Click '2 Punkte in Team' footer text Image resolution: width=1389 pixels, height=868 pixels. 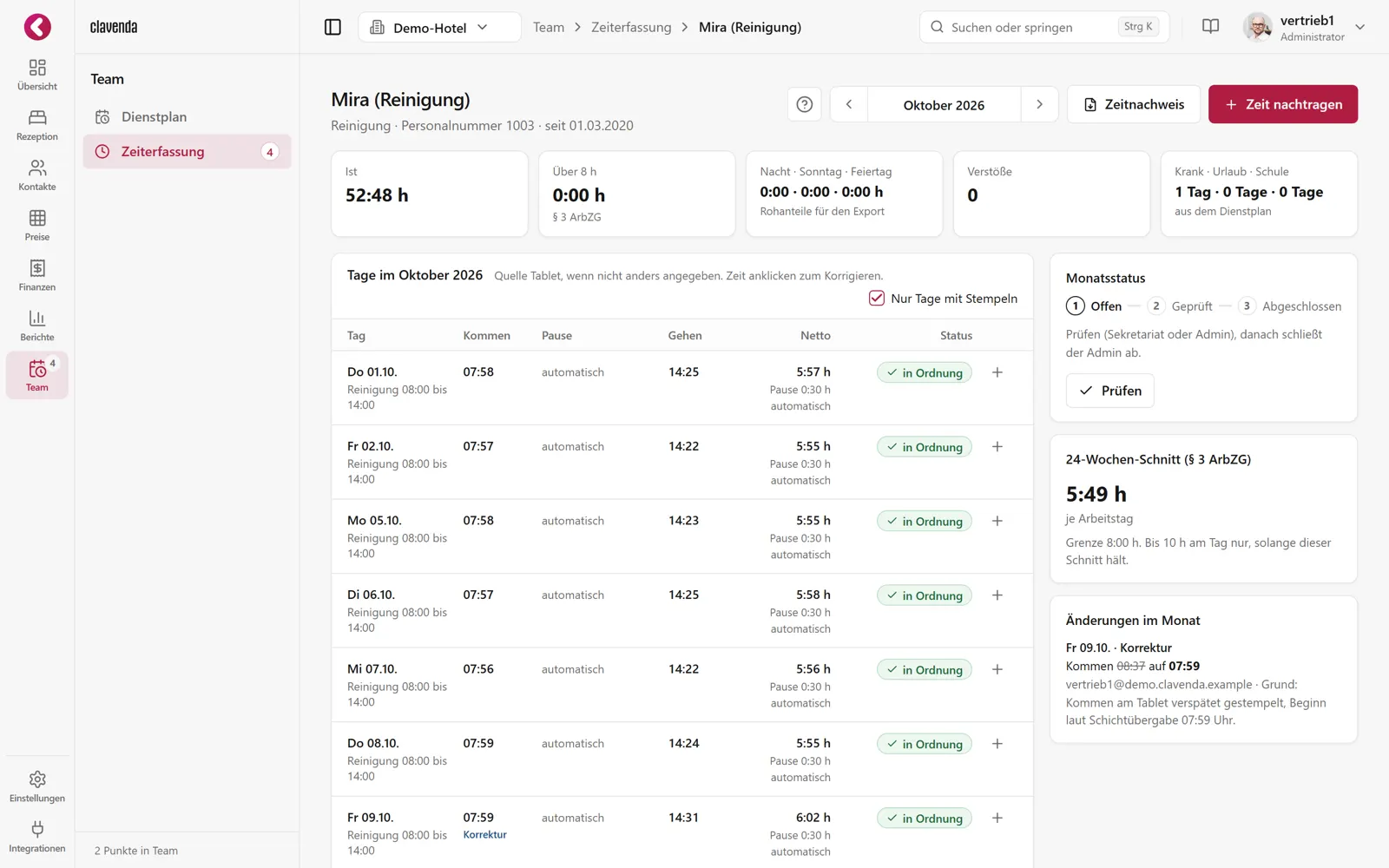(x=136, y=851)
